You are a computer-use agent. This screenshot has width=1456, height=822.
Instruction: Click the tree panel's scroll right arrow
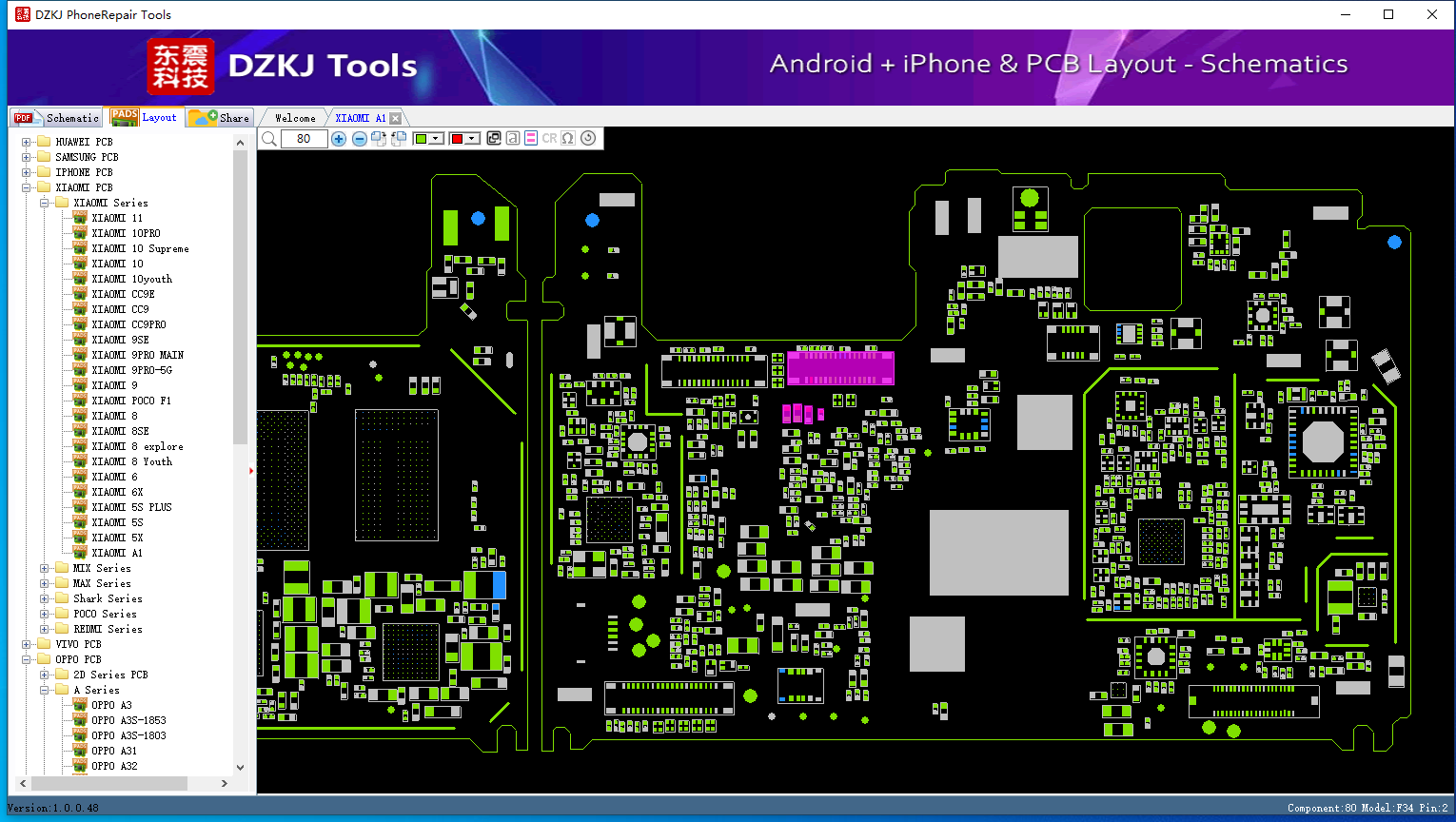(x=225, y=784)
